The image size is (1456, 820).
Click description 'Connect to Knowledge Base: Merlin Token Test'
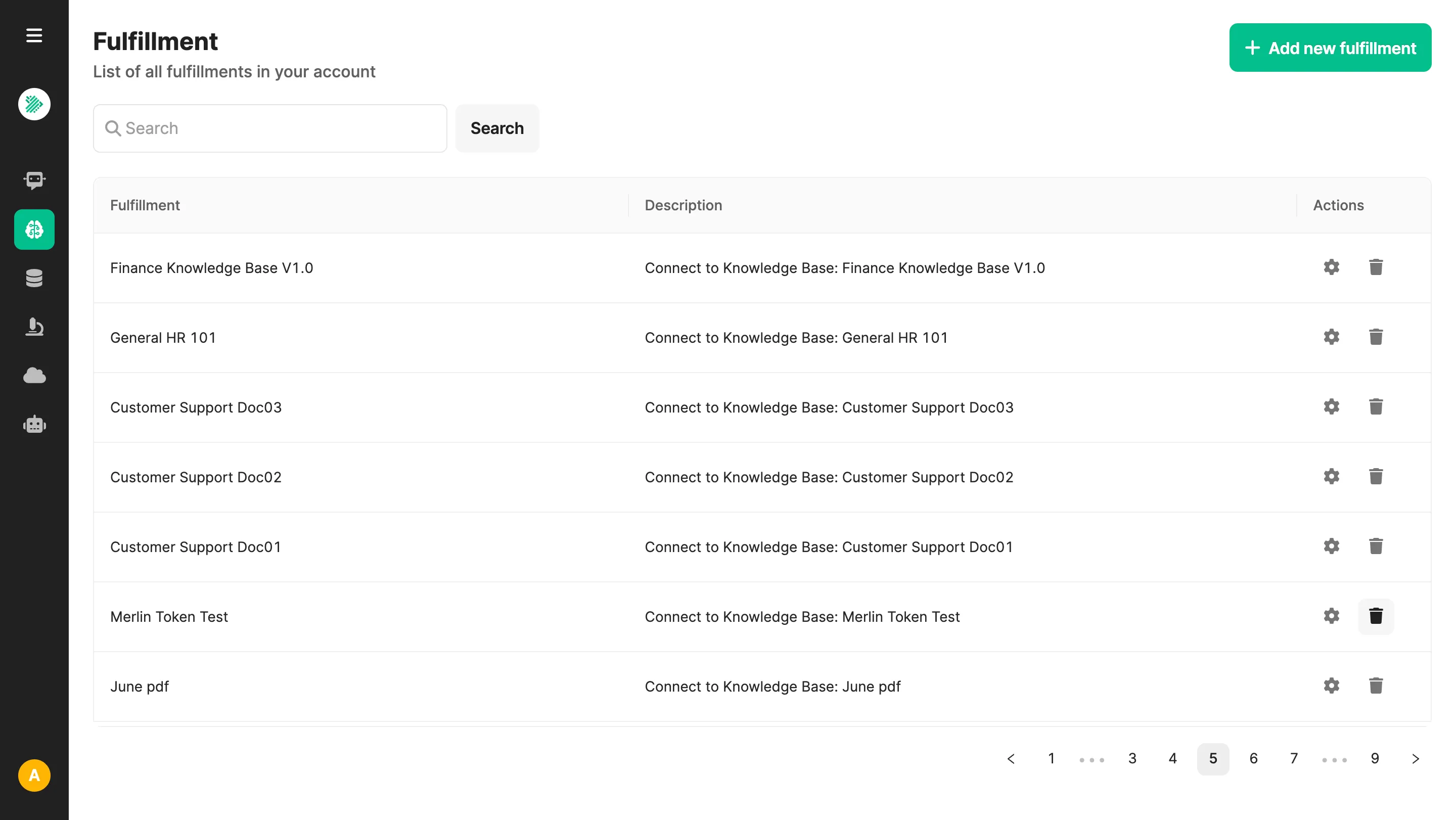(x=802, y=617)
